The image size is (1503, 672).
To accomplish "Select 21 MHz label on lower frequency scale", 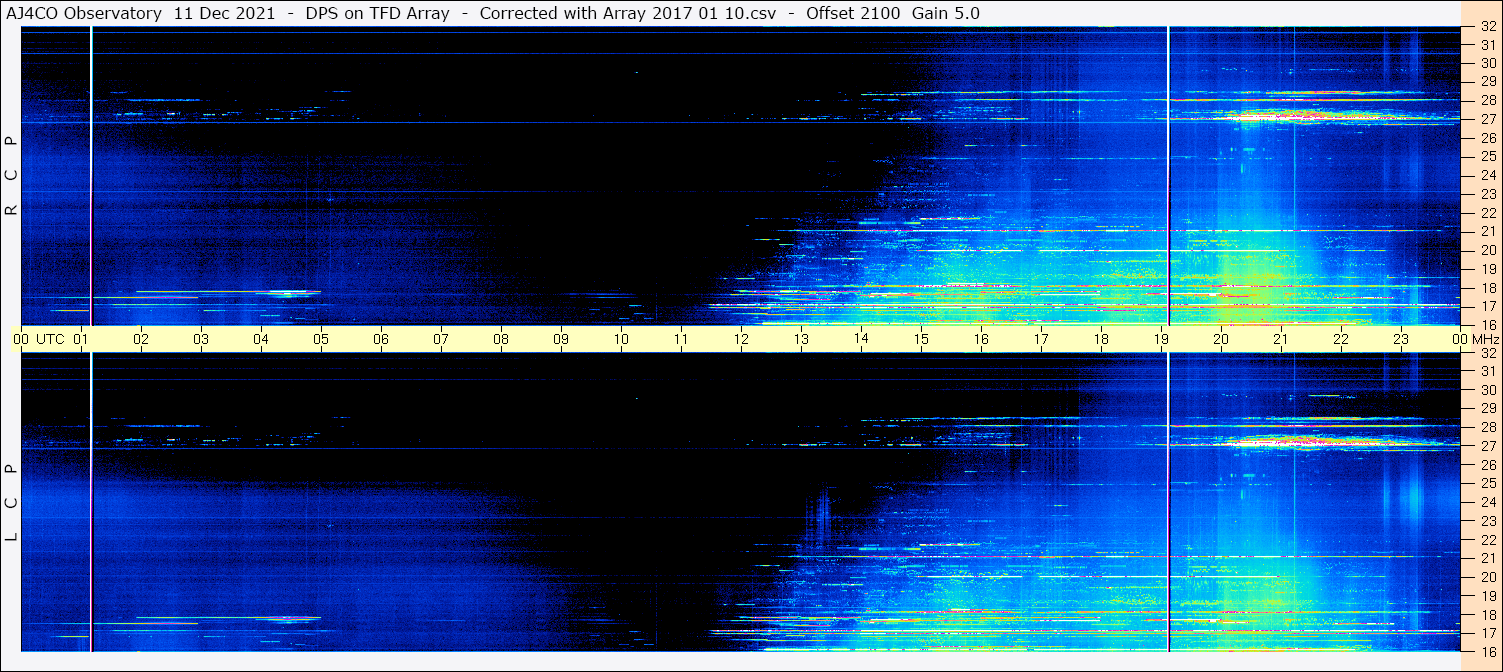I will (1487, 558).
